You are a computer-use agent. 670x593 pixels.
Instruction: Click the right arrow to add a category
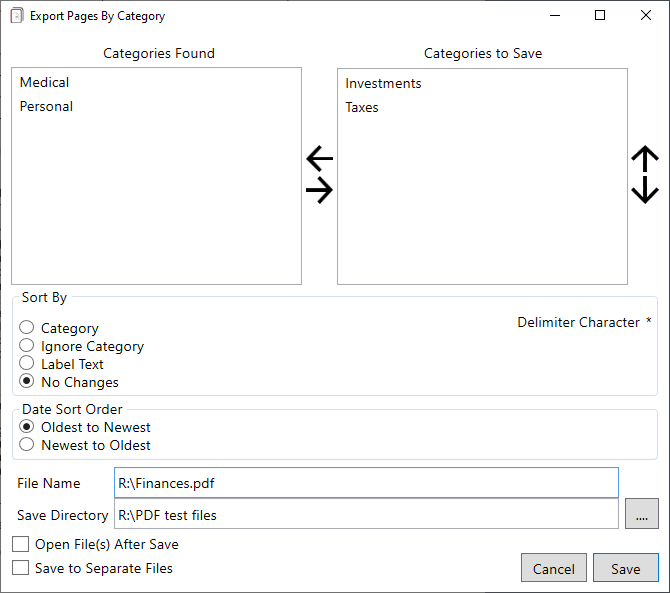coord(320,190)
